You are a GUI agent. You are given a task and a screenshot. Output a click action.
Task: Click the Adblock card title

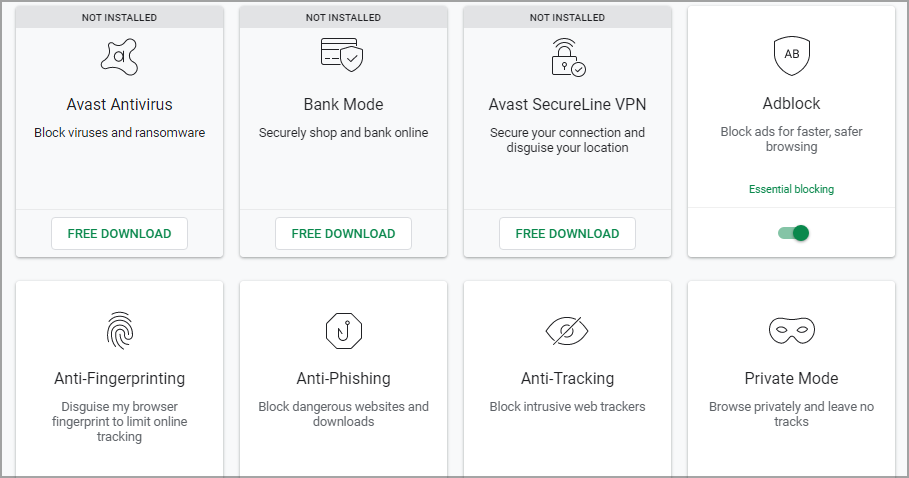[x=791, y=103]
